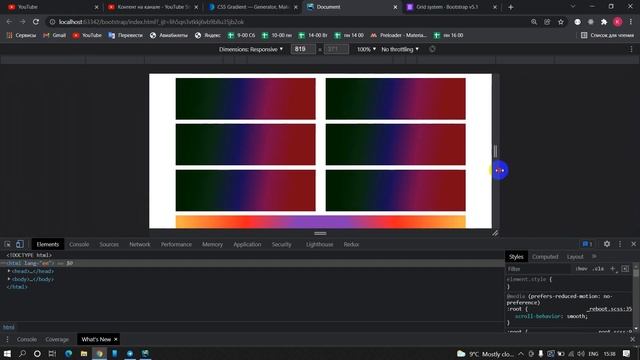Screen dimensions: 640x360
Task: Open the Dimensions: Responsive dropdown
Action: point(251,49)
